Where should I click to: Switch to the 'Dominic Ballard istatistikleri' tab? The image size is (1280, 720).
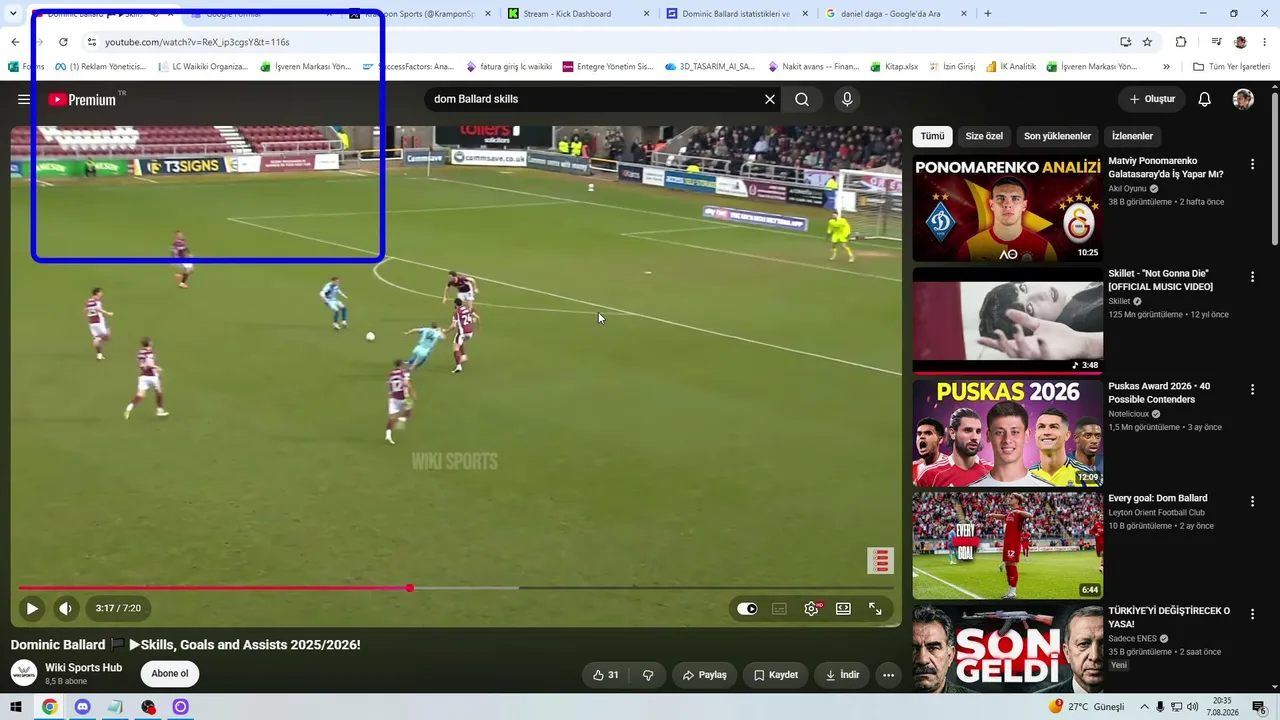point(737,14)
